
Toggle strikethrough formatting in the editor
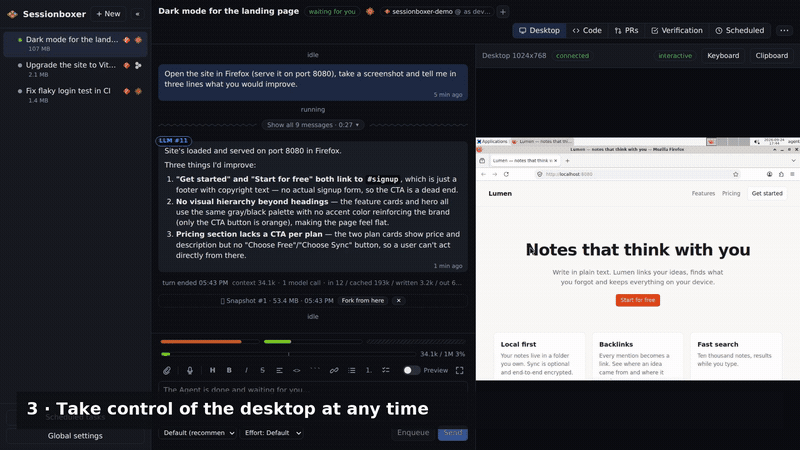tap(262, 370)
